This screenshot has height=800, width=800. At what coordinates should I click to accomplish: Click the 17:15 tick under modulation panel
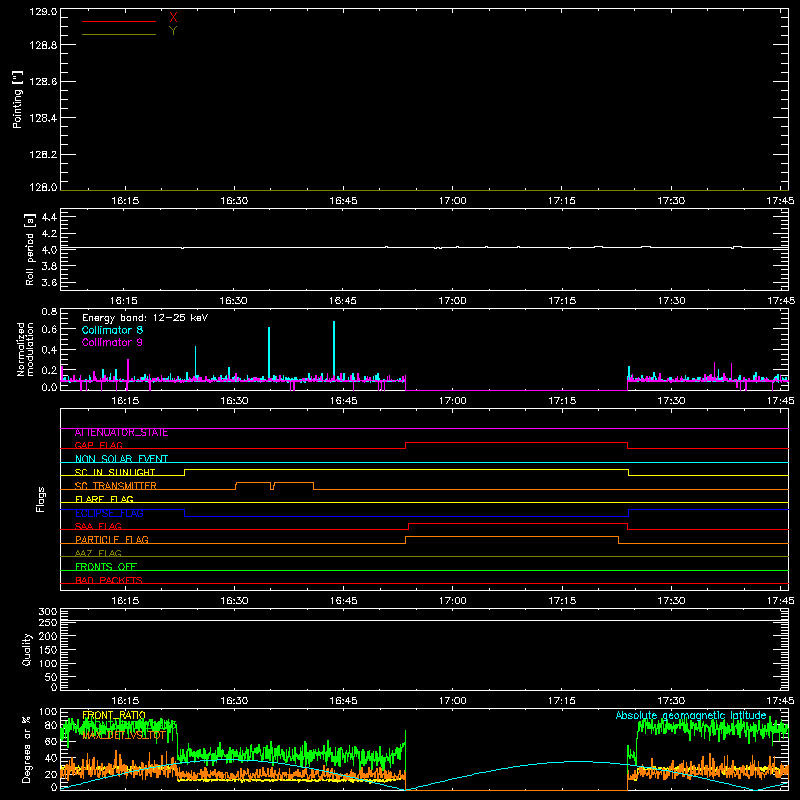pos(562,401)
